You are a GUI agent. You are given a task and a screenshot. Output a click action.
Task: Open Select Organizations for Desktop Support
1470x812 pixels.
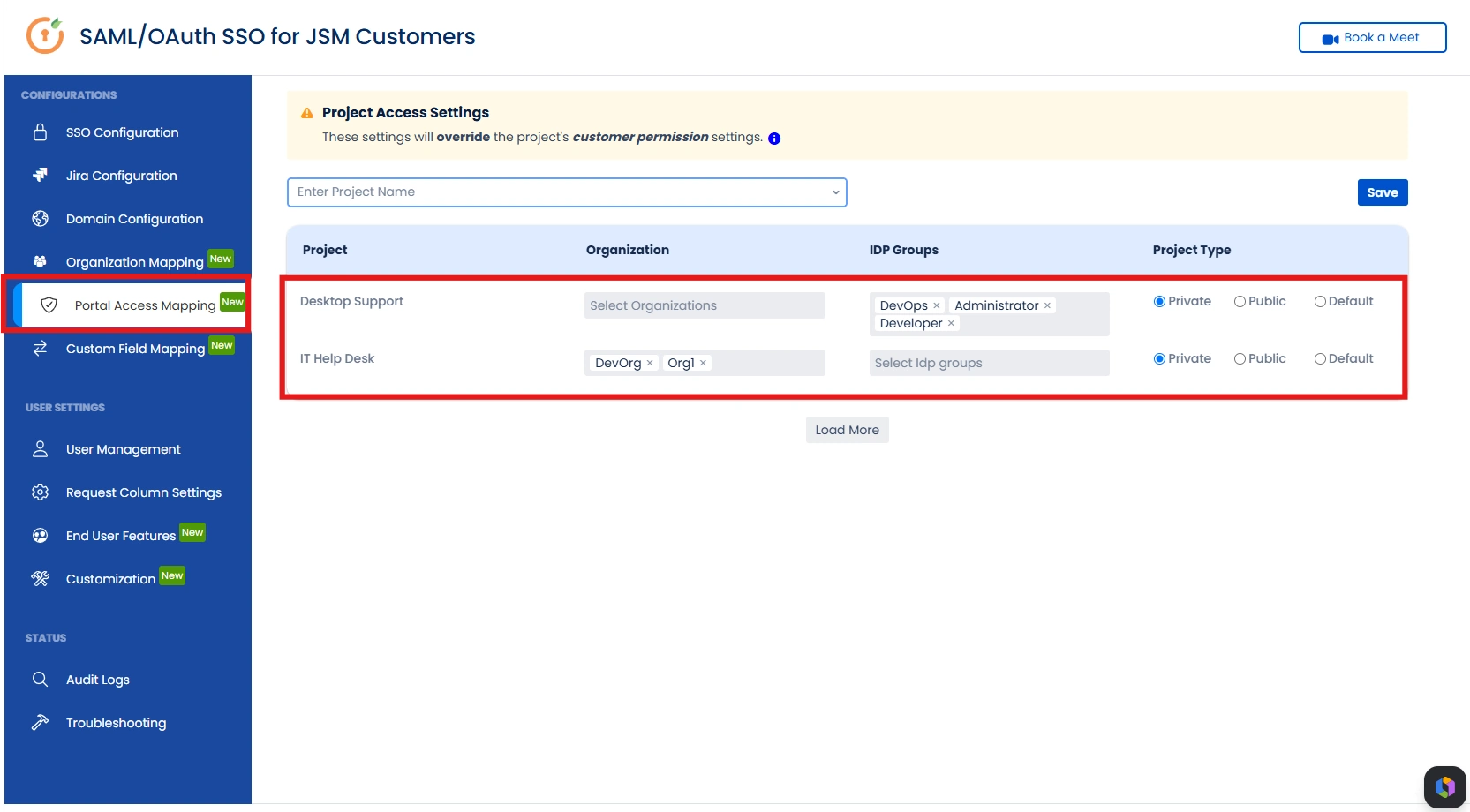(705, 305)
